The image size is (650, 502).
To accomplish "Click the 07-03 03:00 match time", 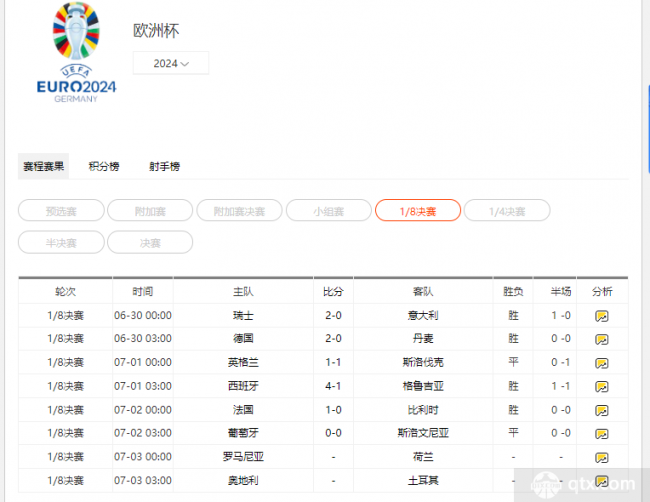I will [x=143, y=480].
